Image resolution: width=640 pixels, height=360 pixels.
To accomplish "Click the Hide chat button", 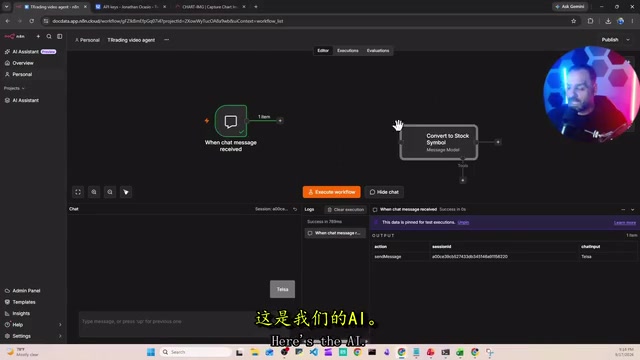I will (384, 192).
